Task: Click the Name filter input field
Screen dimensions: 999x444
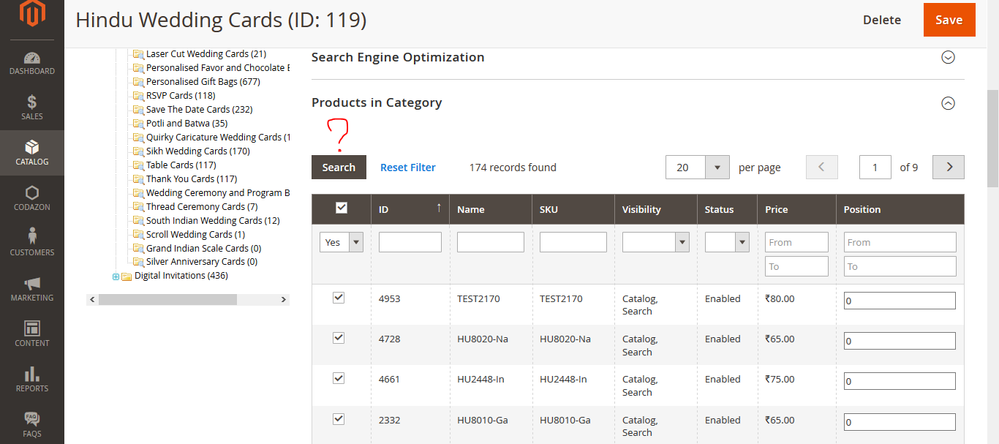Action: point(490,242)
